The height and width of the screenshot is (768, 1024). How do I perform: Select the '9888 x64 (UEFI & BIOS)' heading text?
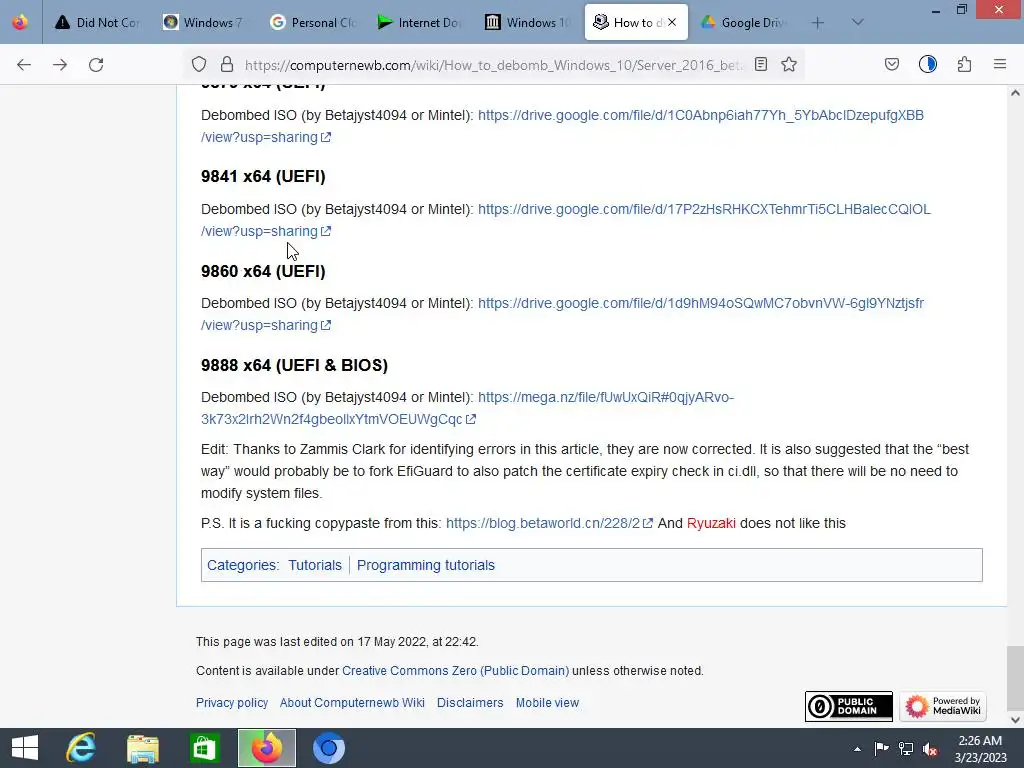295,365
